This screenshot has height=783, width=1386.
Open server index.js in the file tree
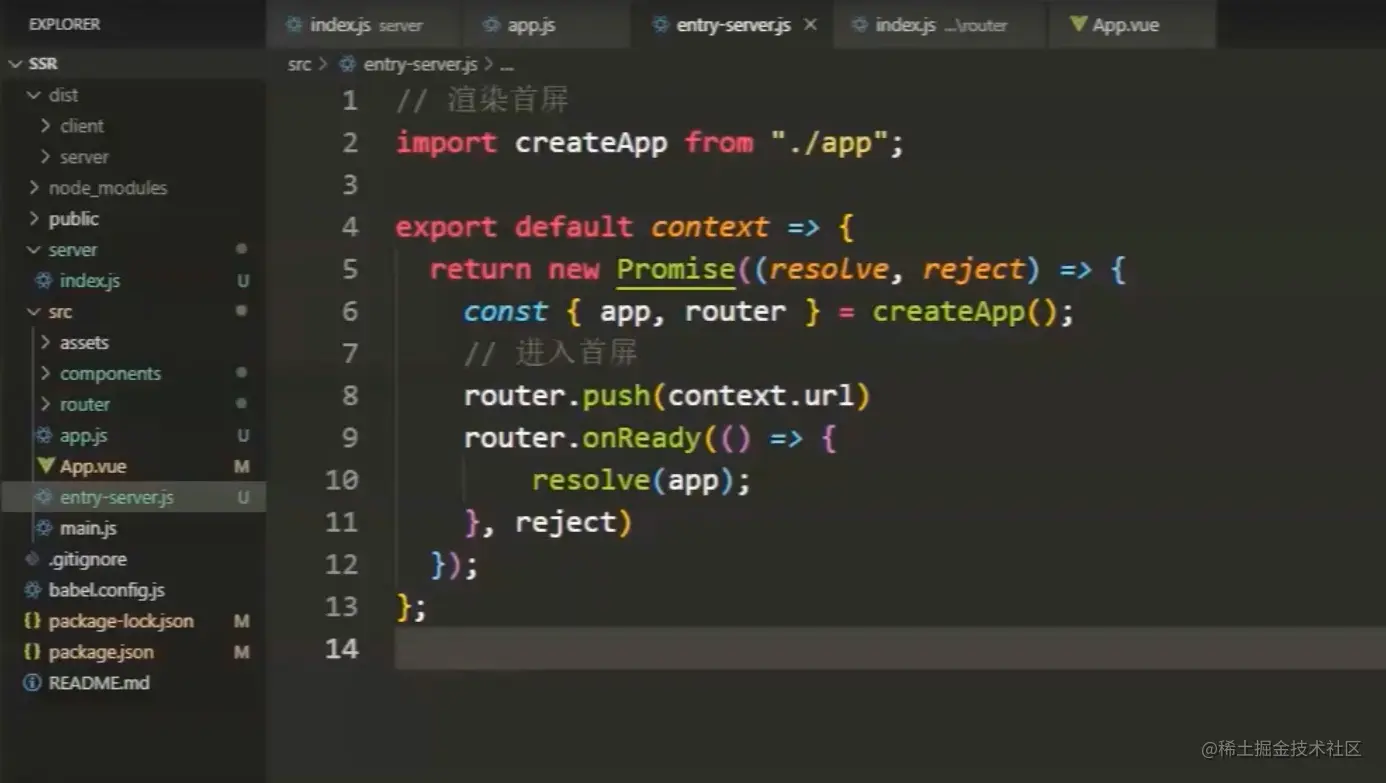[89, 281]
